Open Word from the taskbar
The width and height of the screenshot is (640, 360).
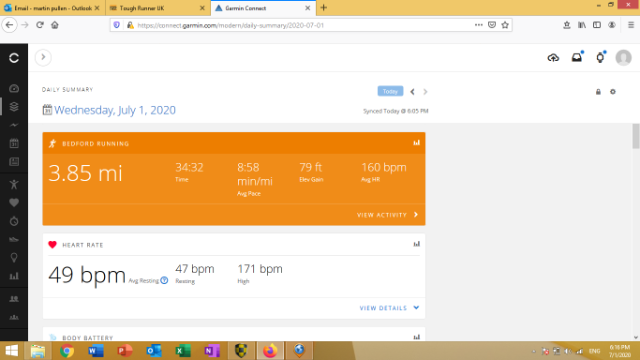tap(96, 351)
